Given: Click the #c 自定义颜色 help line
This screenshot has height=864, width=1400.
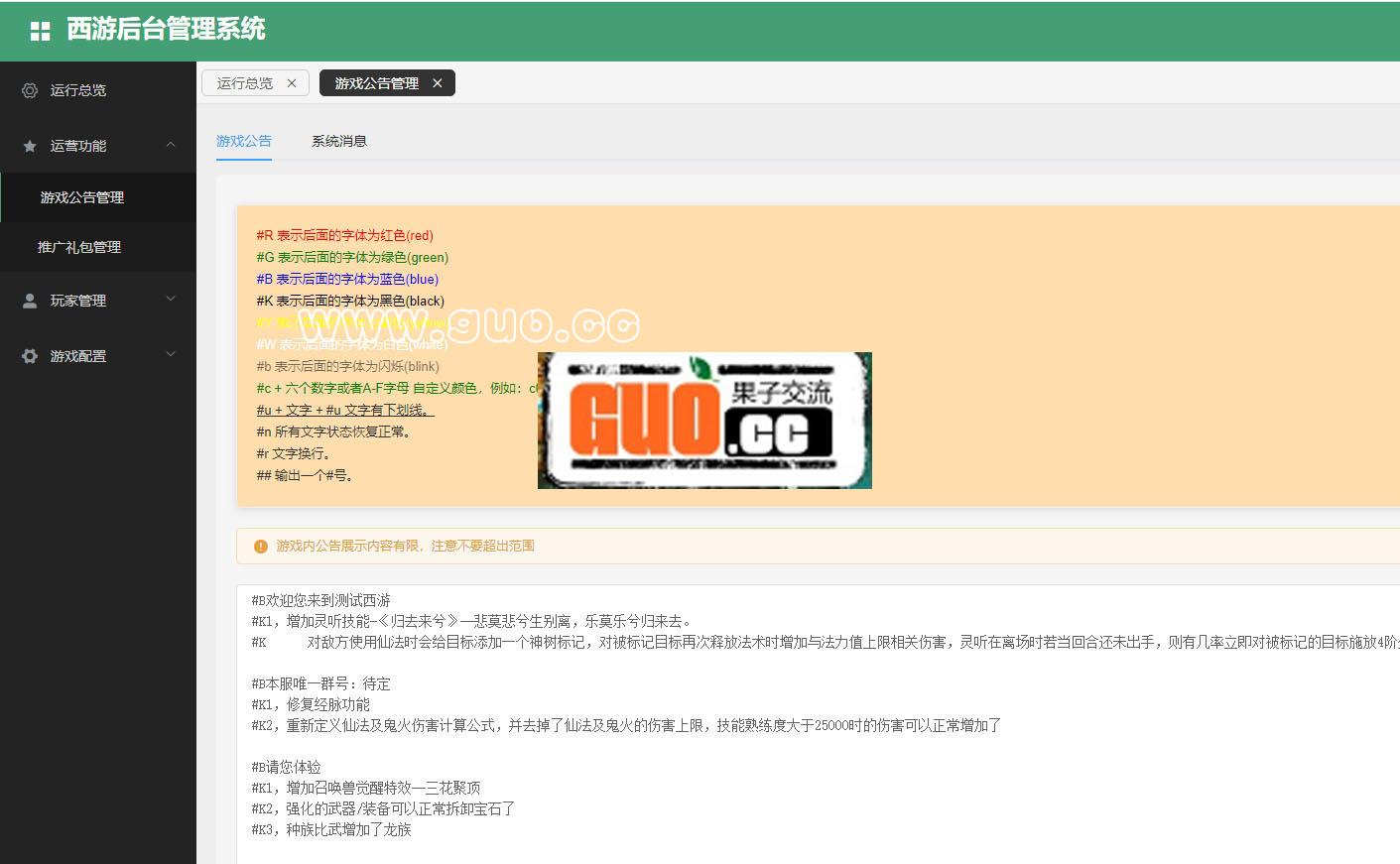Looking at the screenshot, I should pos(397,388).
